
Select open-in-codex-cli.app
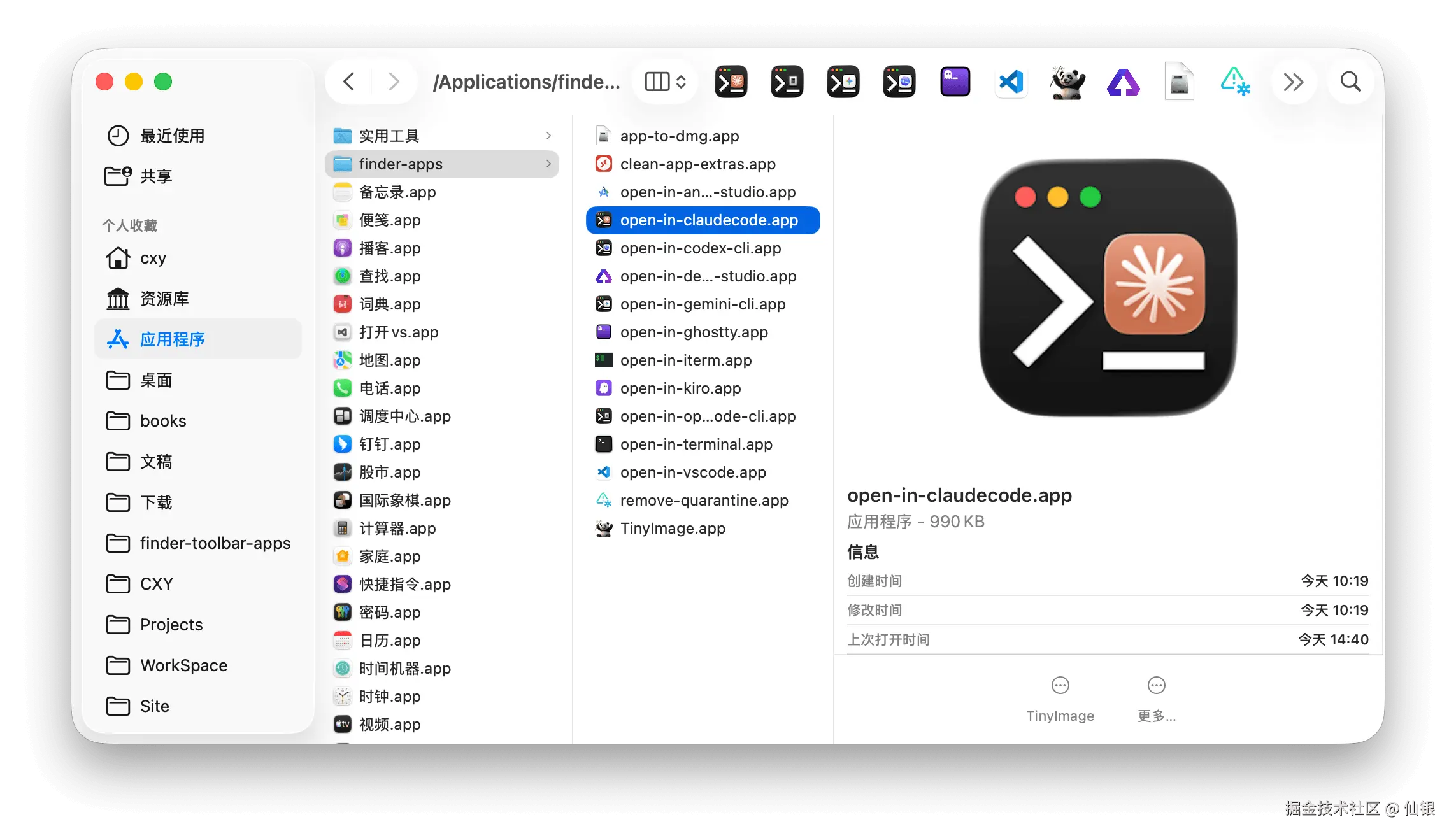(x=703, y=248)
